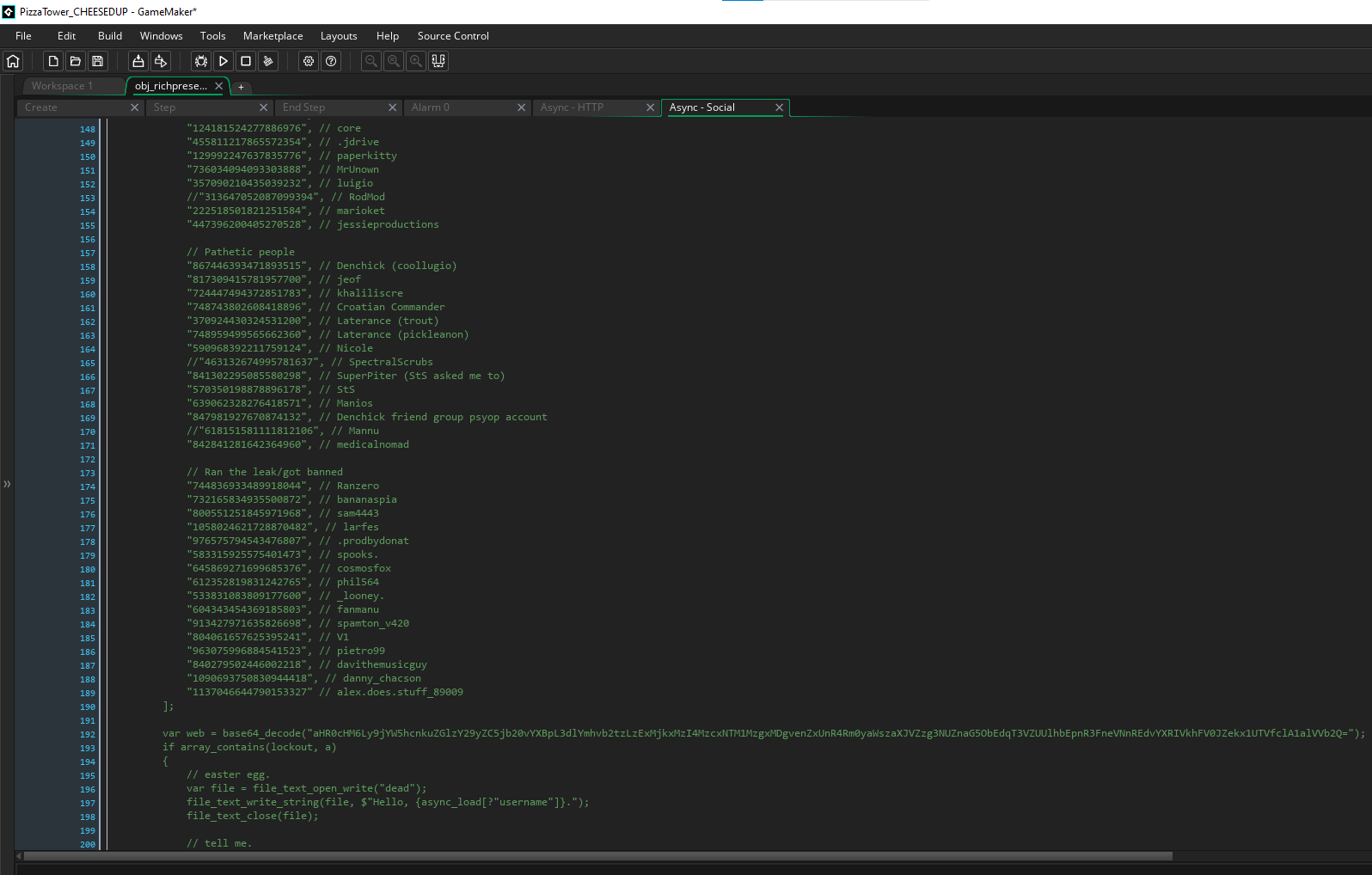Close the Step event tab
Screen dimensions: 1372x875
(x=263, y=107)
